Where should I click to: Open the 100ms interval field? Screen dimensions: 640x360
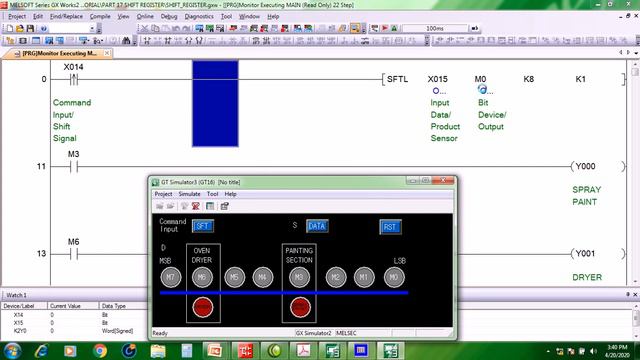click(x=435, y=28)
